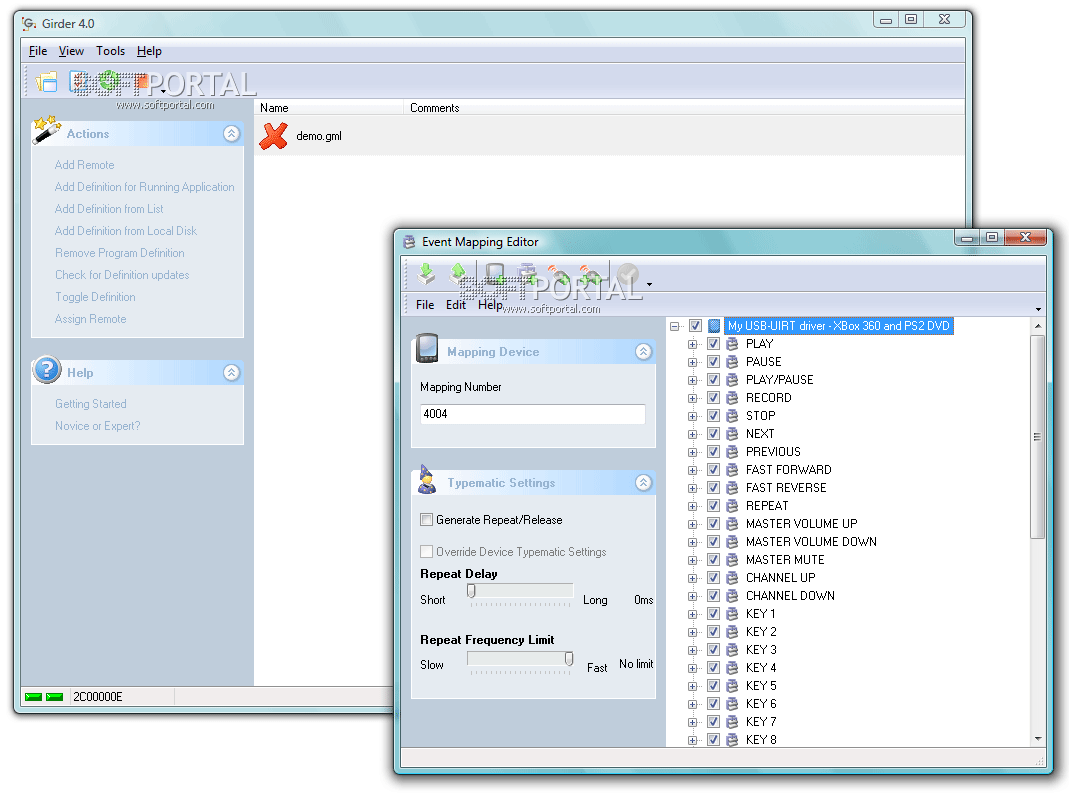
Task: Click the folder icon in Girder toolbar
Action: 46,82
